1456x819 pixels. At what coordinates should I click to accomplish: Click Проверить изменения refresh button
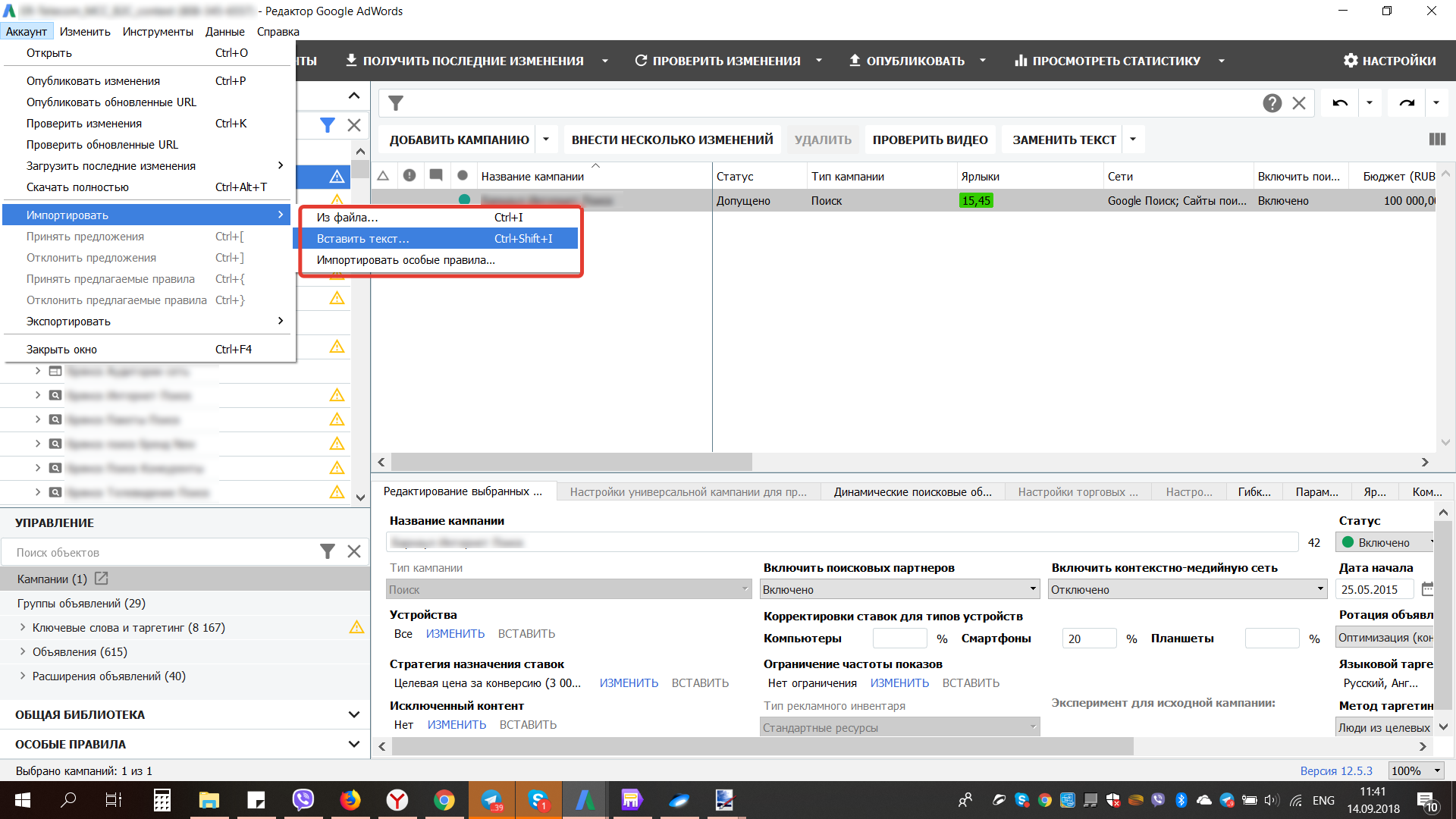coord(717,61)
